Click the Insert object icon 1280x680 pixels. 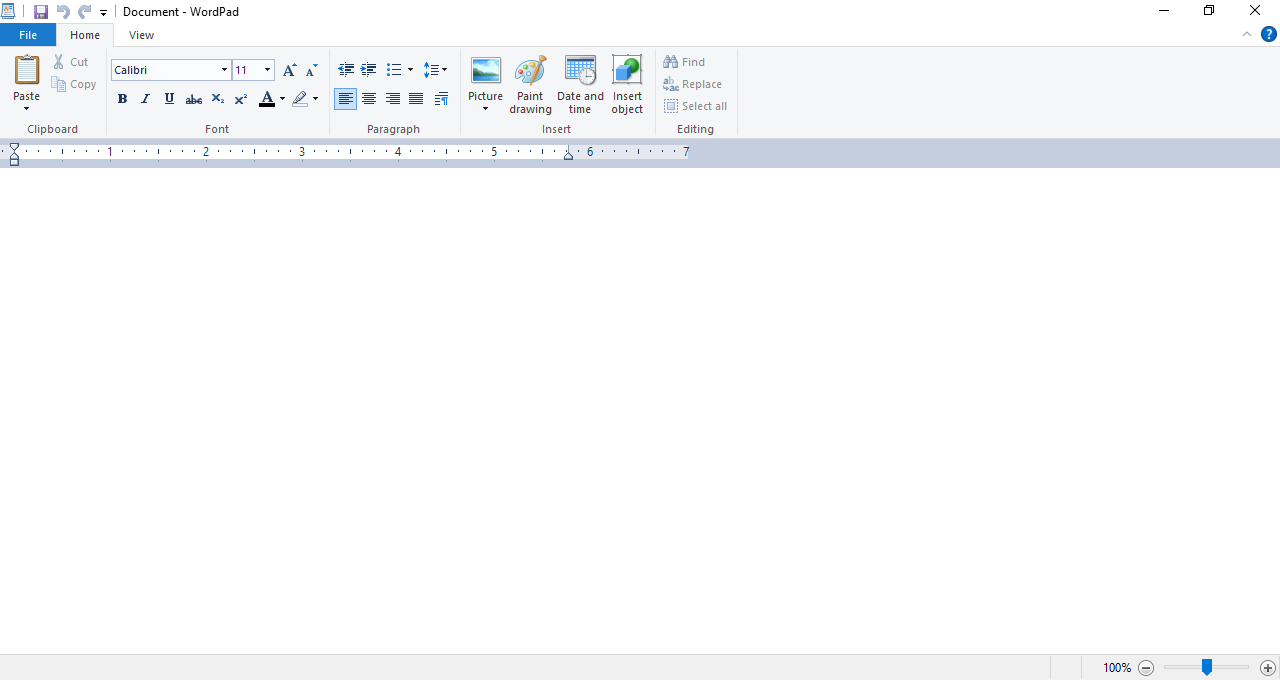click(x=627, y=84)
